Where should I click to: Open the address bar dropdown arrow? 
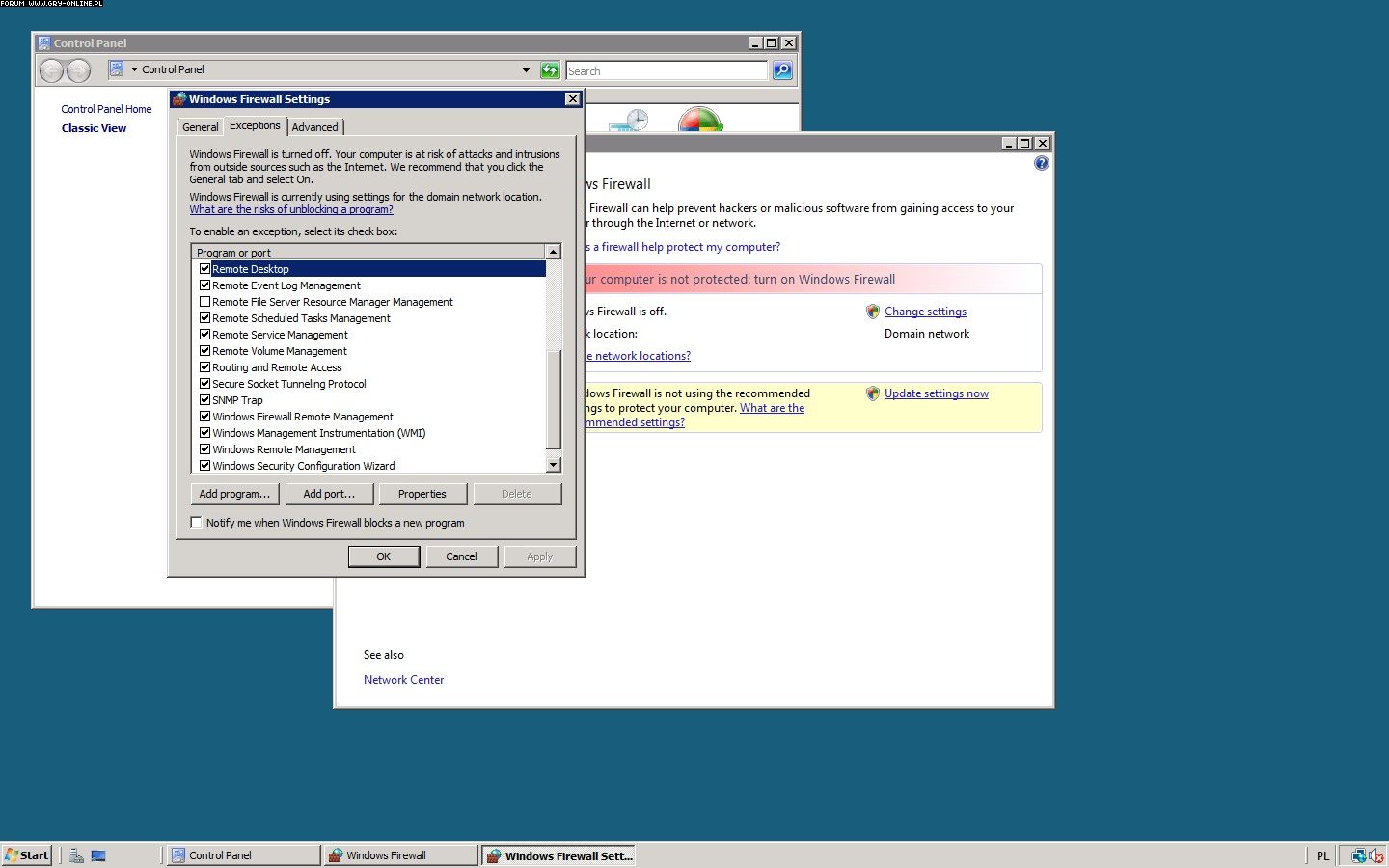click(x=526, y=70)
